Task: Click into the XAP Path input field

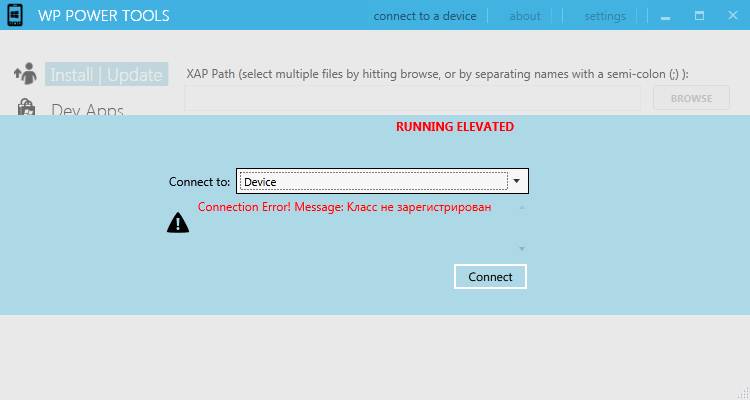Action: coord(413,99)
